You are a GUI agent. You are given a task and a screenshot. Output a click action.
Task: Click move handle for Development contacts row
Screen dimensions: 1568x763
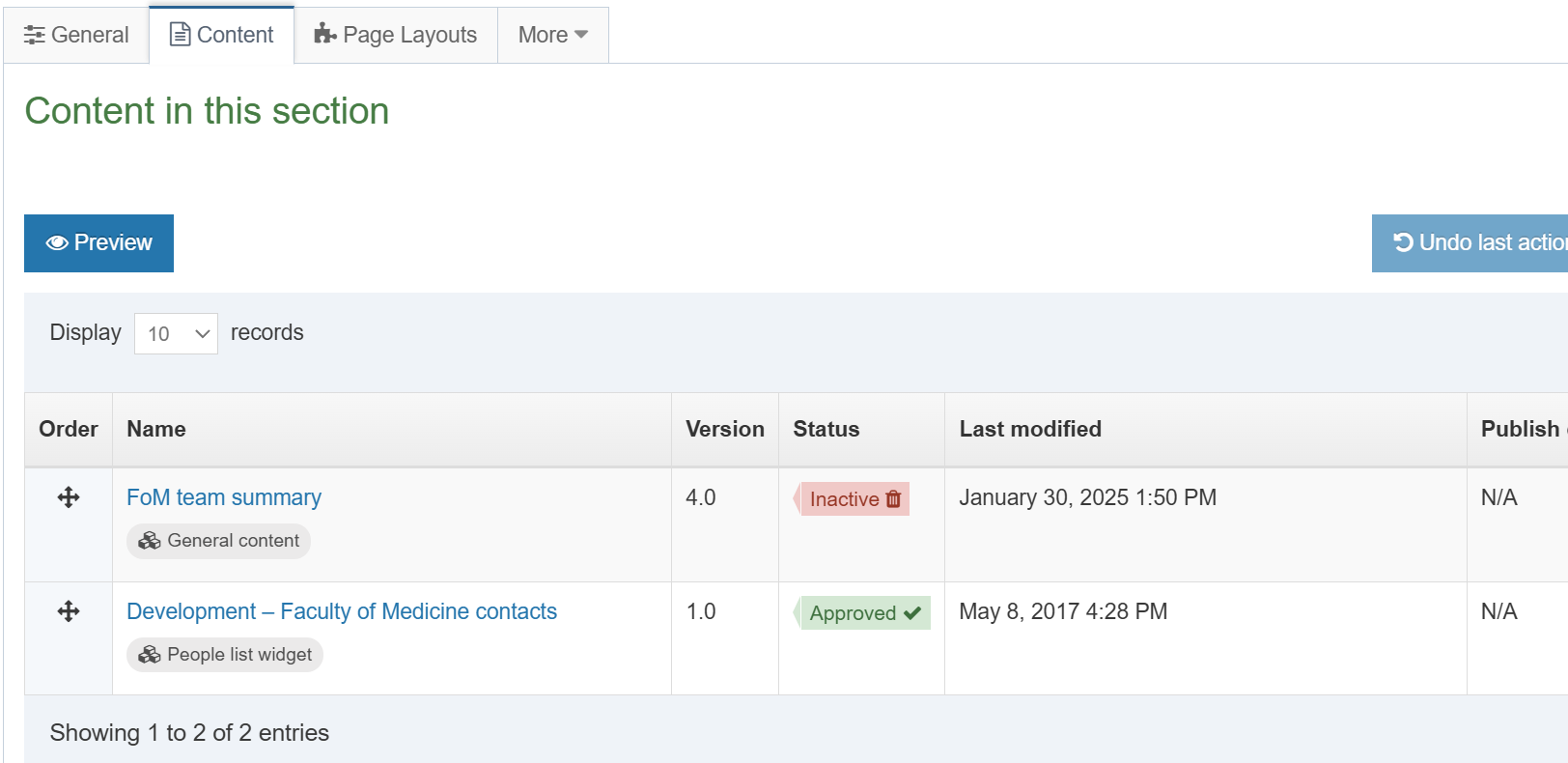pyautogui.click(x=69, y=611)
